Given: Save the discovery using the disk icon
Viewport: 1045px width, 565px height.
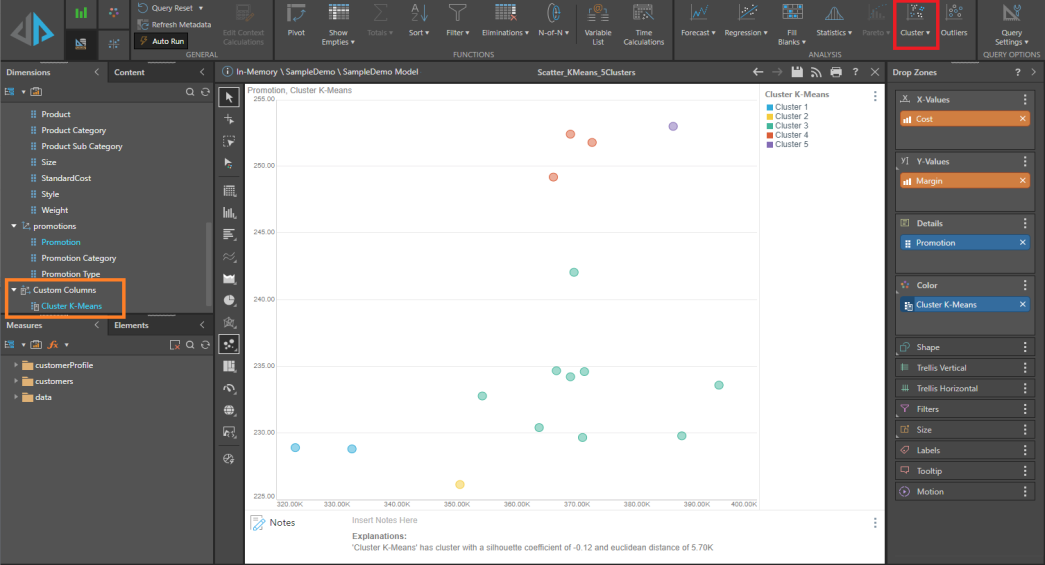Looking at the screenshot, I should [797, 73].
